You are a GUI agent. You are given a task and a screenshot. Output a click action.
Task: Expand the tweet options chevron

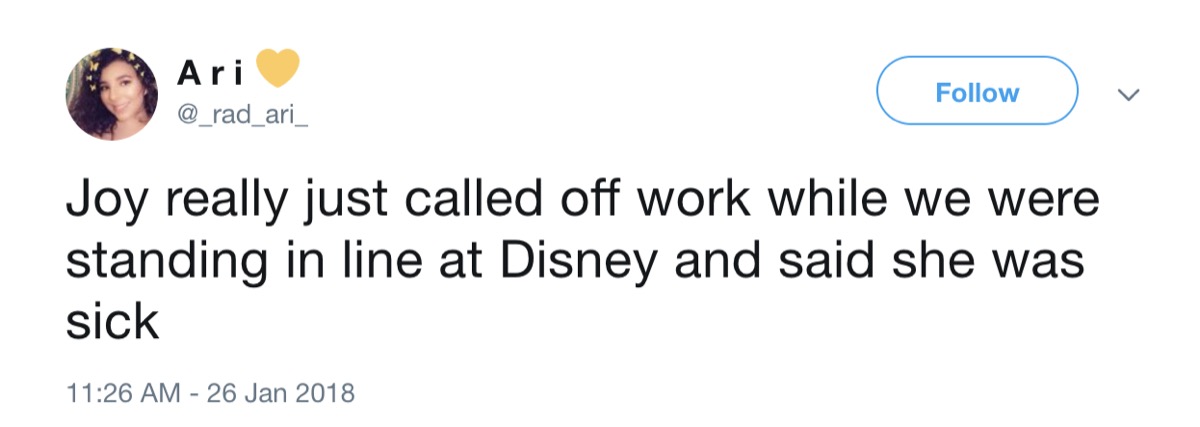1128,94
